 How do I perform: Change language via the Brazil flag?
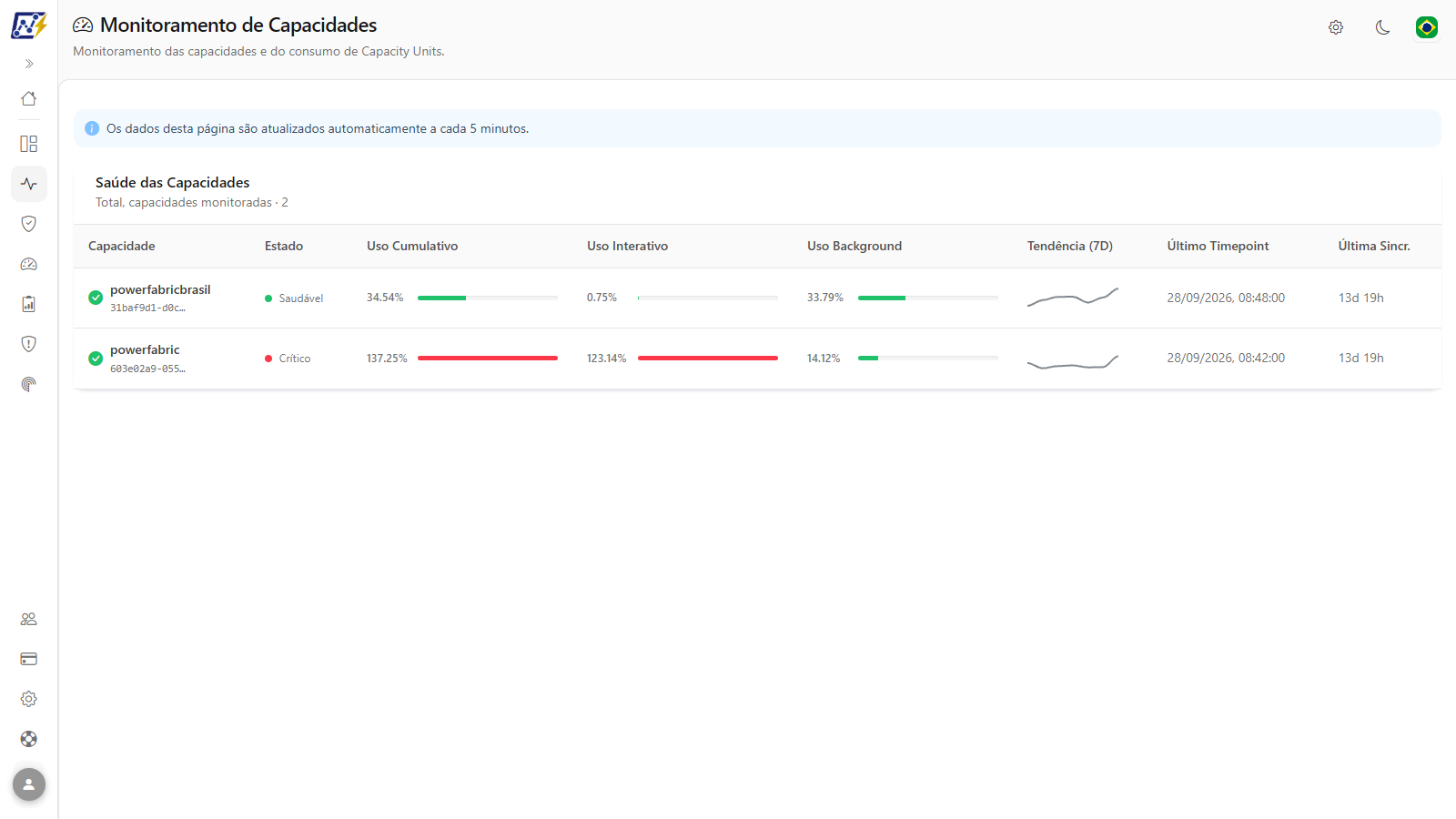point(1427,27)
